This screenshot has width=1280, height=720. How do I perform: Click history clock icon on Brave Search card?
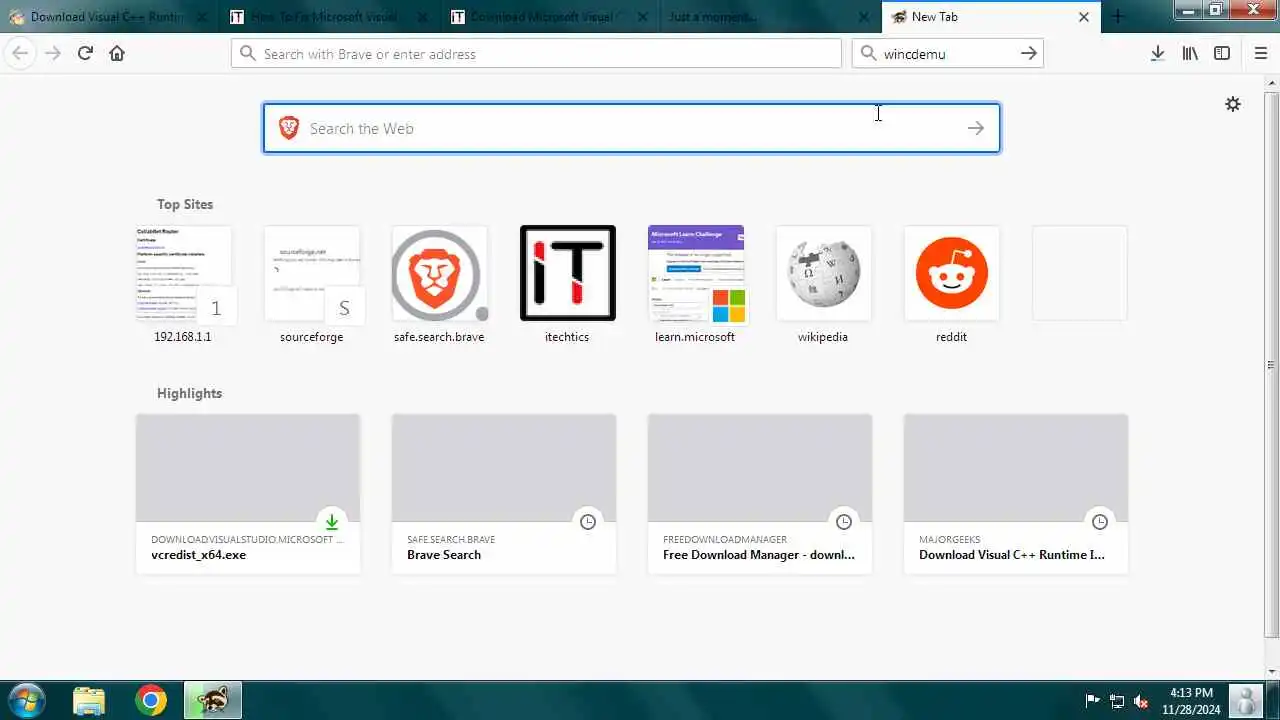[x=588, y=522]
